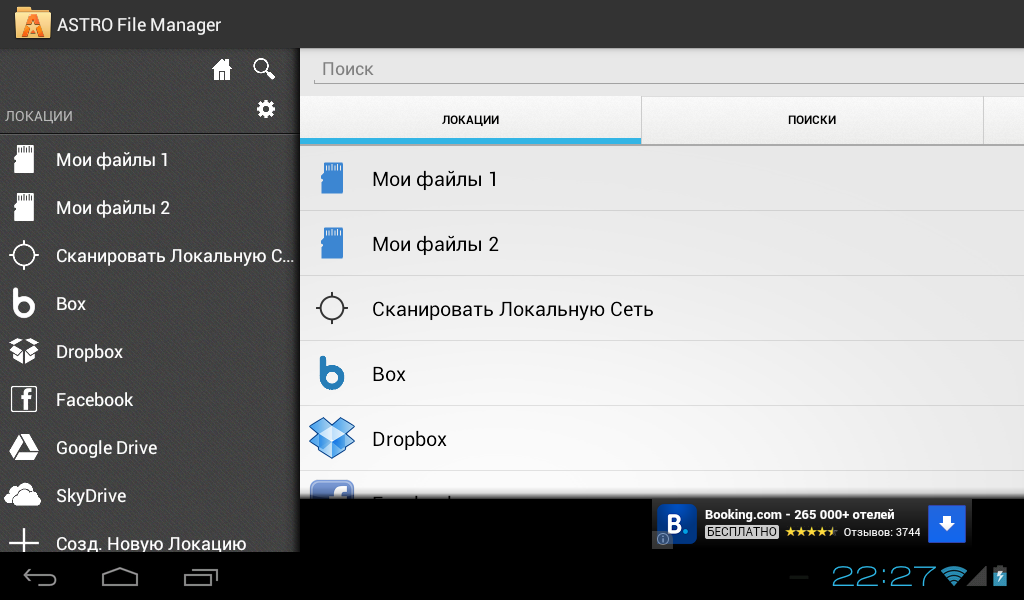Tap Box logo icon in sidebar
The height and width of the screenshot is (600, 1024).
click(24, 303)
